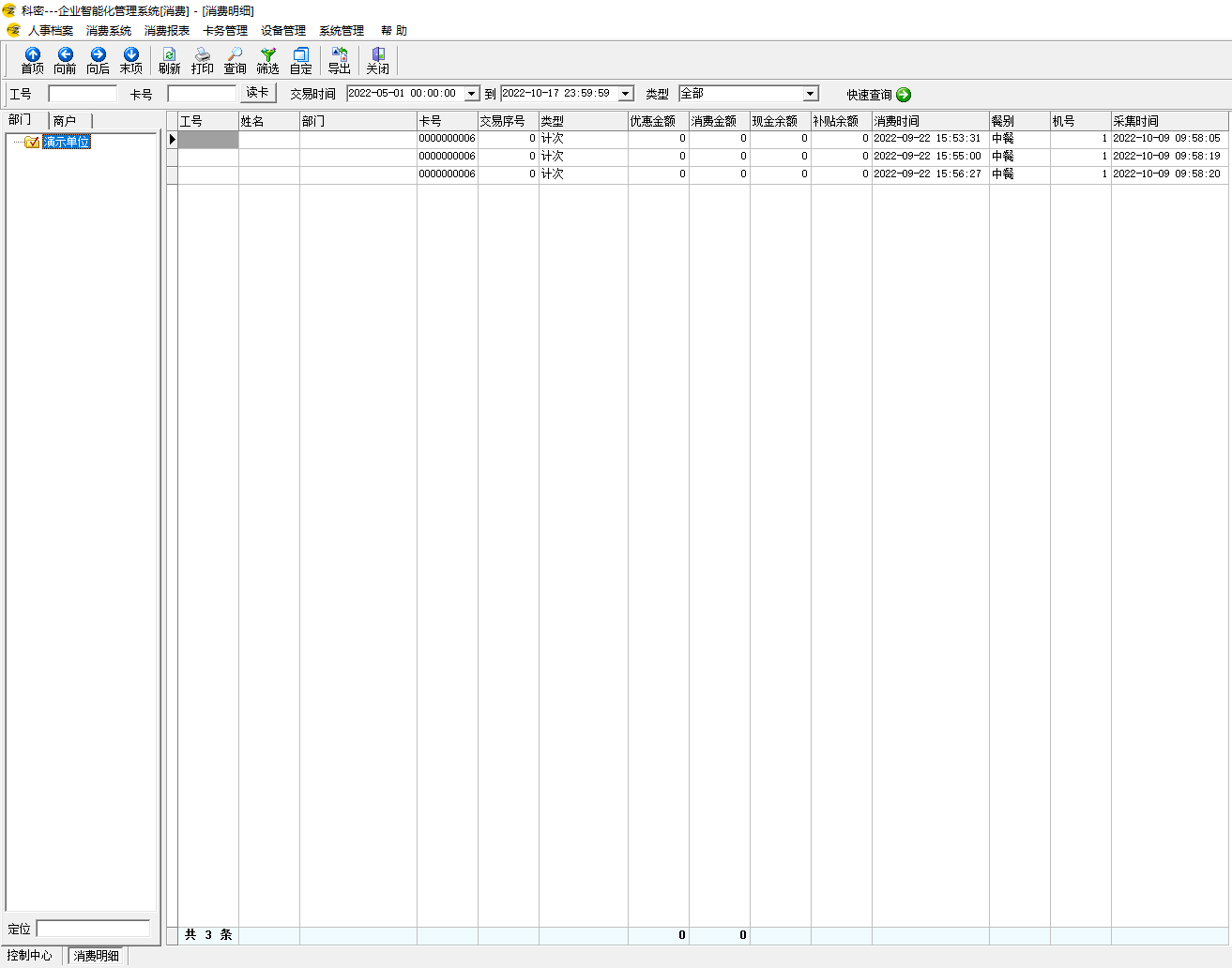Click the current-row indicator arrow
The width and height of the screenshot is (1232, 968).
click(x=173, y=139)
